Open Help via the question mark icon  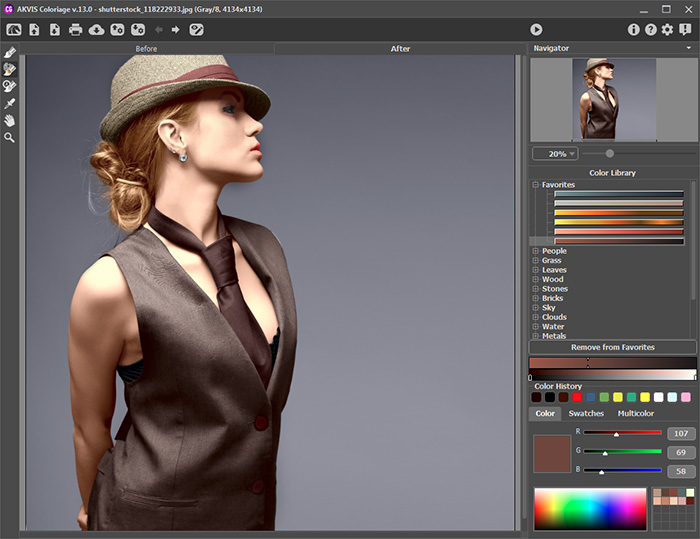point(650,30)
